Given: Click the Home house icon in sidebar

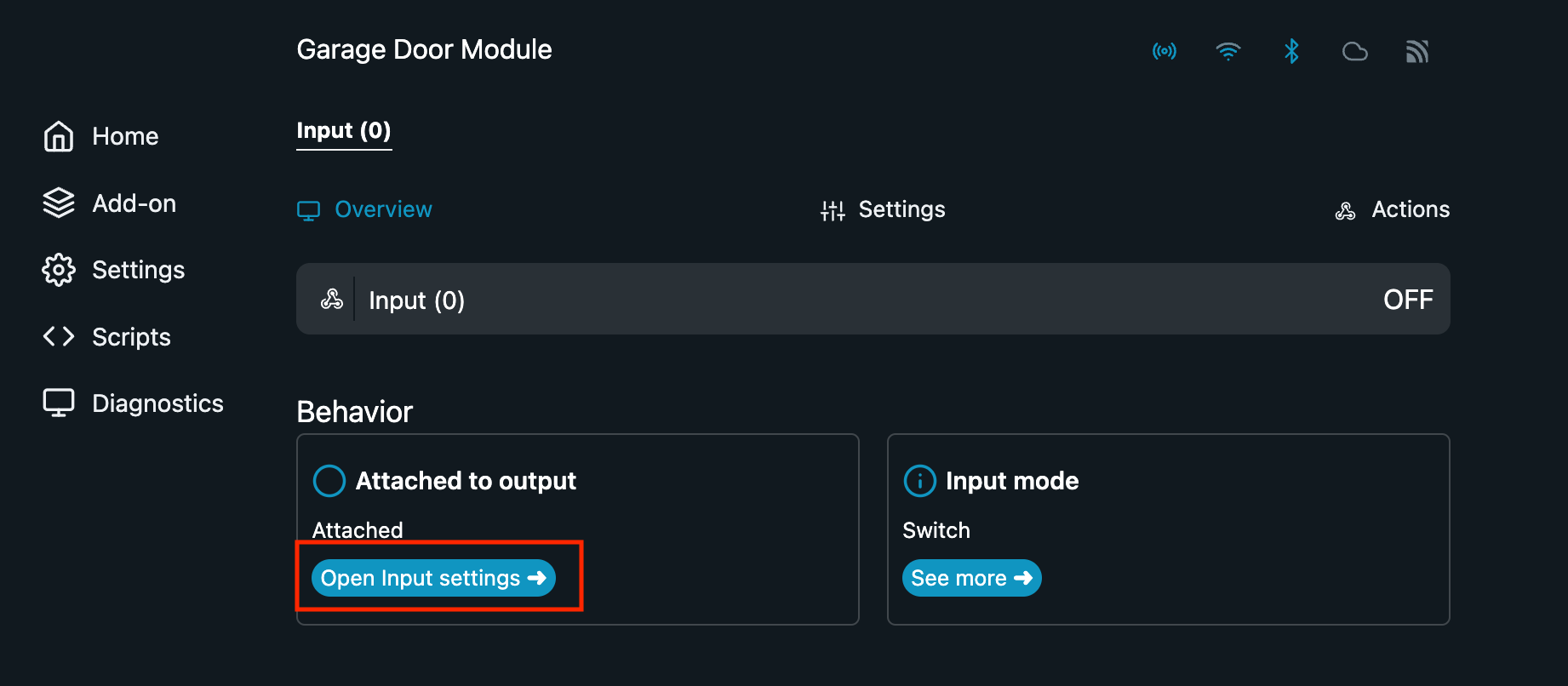Looking at the screenshot, I should click(59, 136).
